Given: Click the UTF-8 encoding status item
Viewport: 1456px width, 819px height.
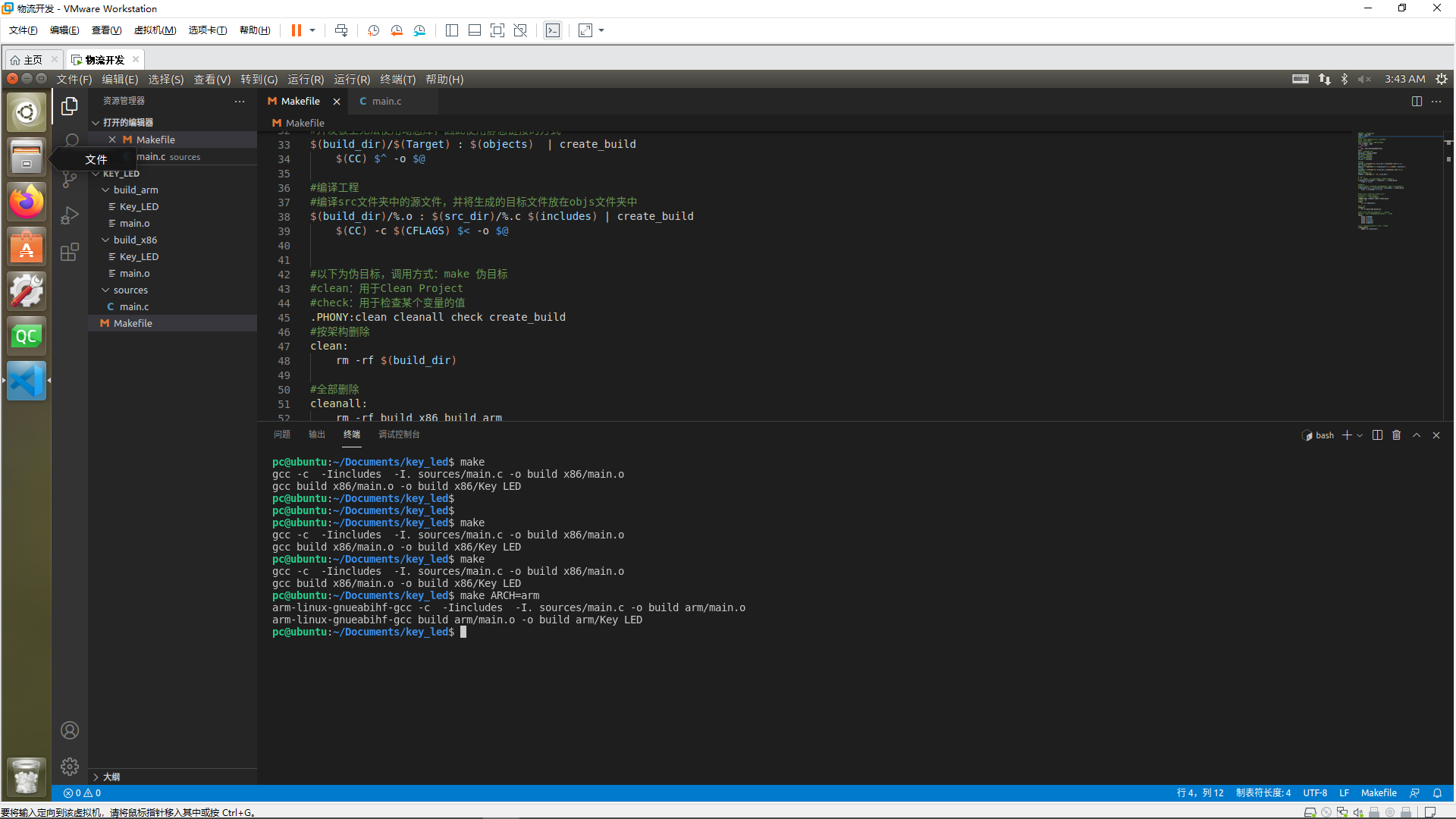Looking at the screenshot, I should (1314, 793).
